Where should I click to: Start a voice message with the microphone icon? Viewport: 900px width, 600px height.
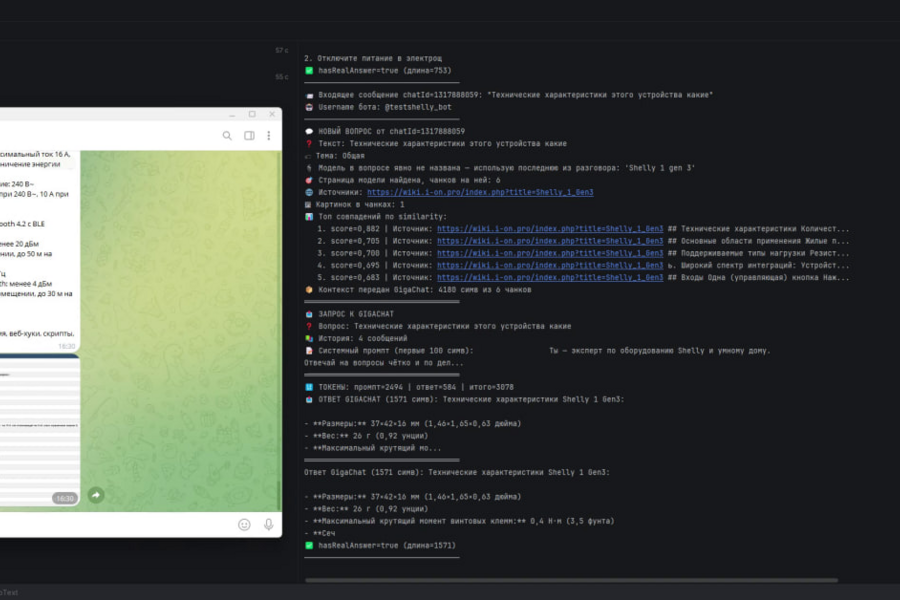point(268,525)
